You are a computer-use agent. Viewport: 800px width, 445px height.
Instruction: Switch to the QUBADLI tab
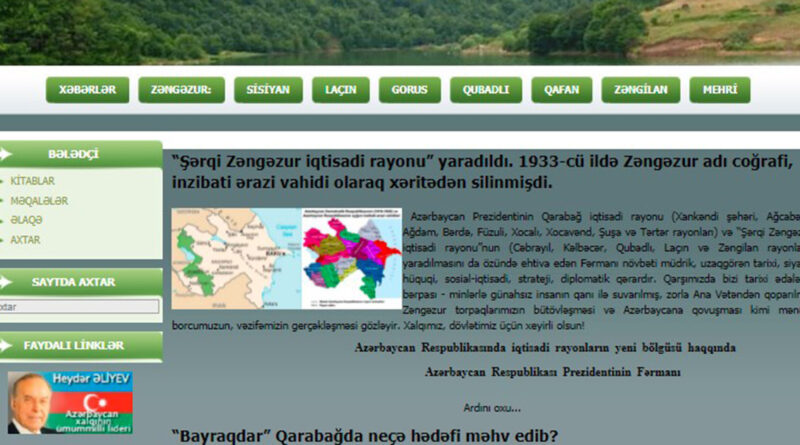click(x=485, y=90)
